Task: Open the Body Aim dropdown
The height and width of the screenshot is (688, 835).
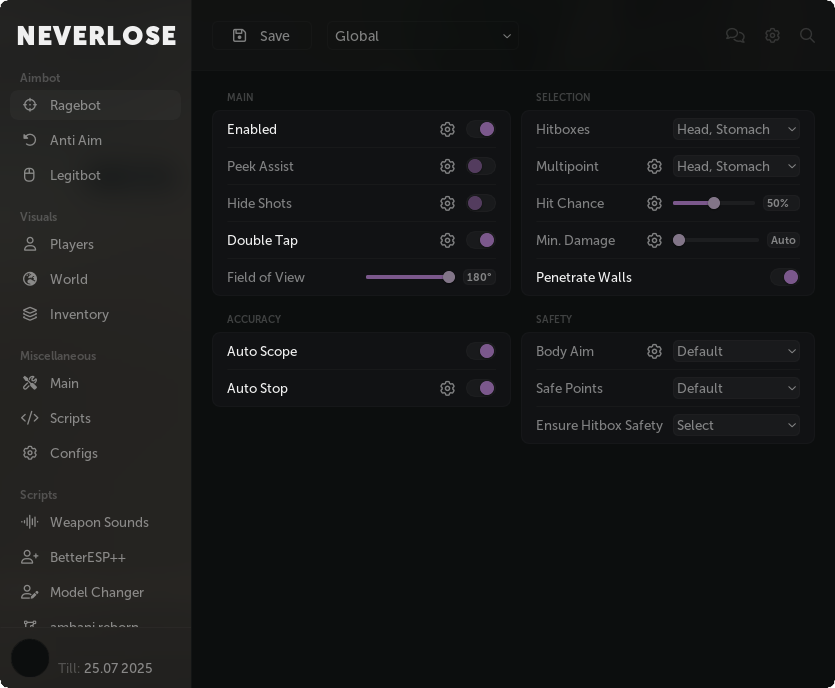Action: coord(736,351)
